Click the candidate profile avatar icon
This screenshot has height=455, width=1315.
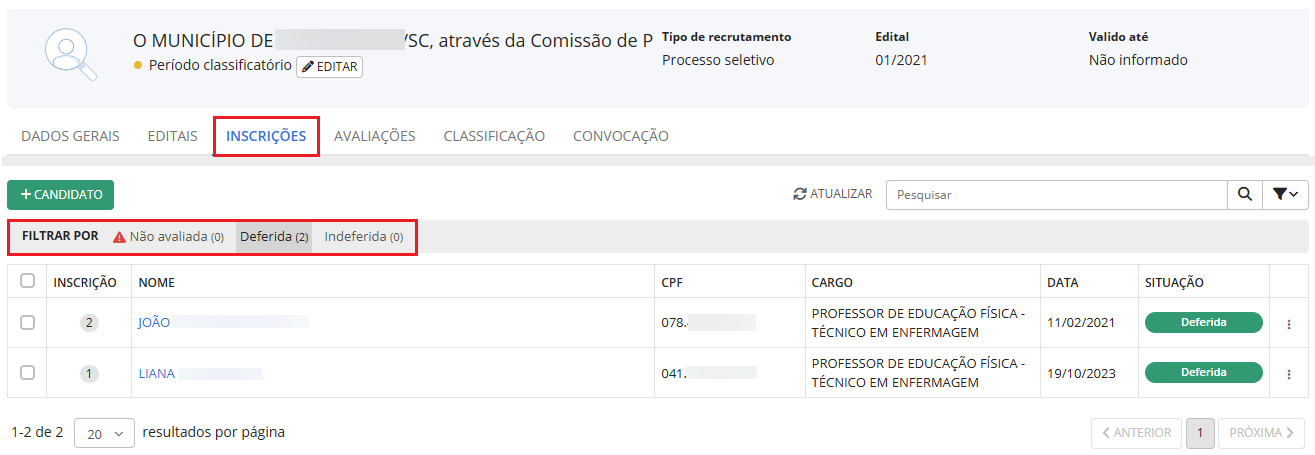point(71,53)
